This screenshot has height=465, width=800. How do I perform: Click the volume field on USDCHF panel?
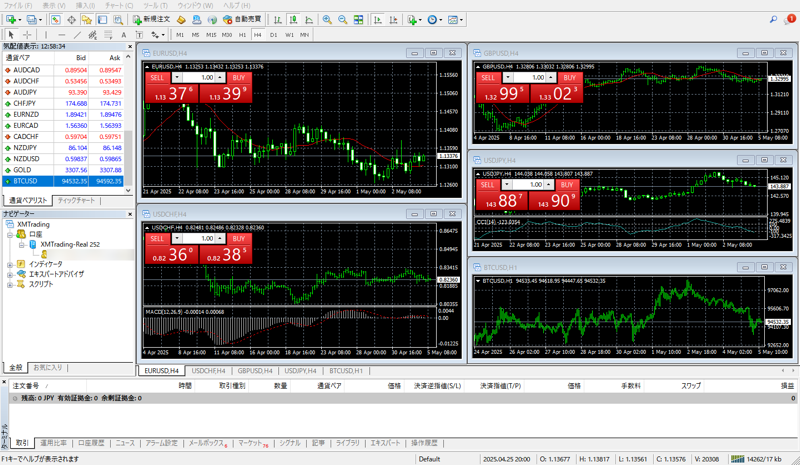198,238
